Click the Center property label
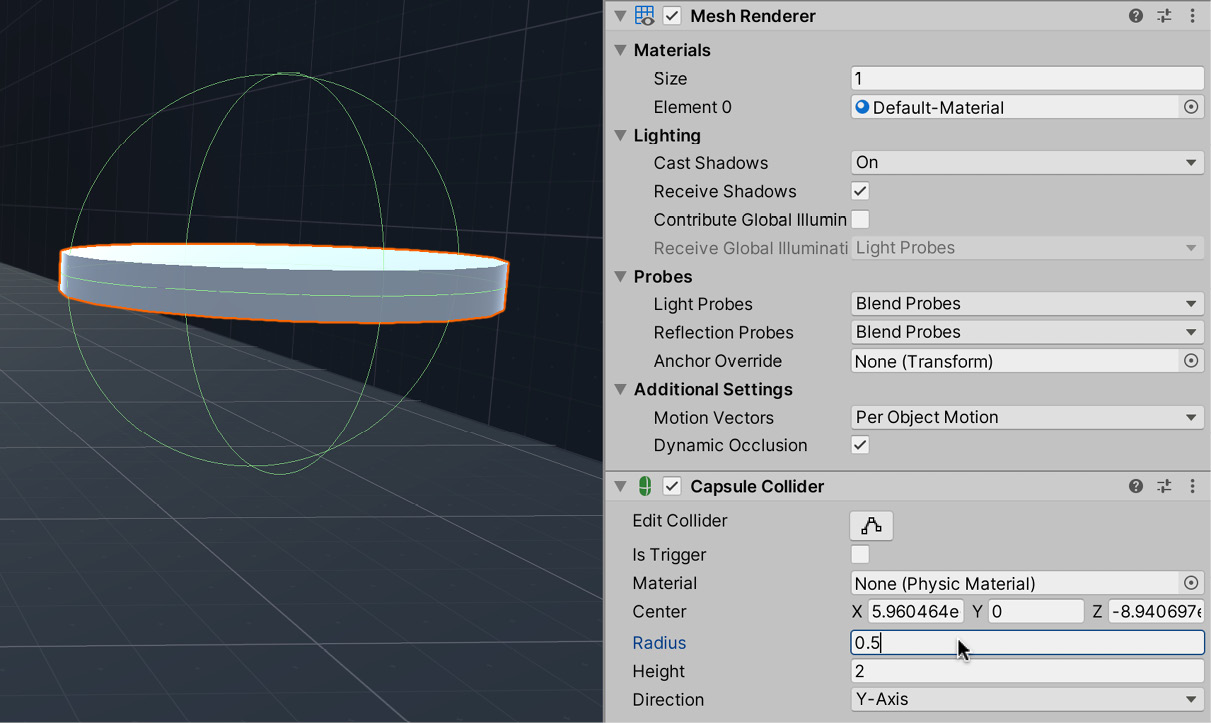Screen dimensions: 1211x723 click(659, 611)
